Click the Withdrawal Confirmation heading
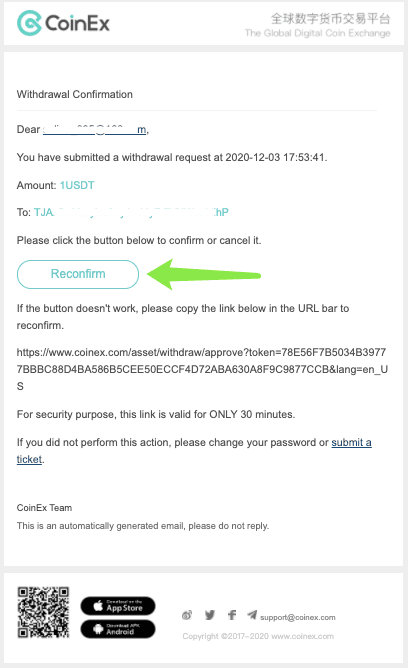 75,94
